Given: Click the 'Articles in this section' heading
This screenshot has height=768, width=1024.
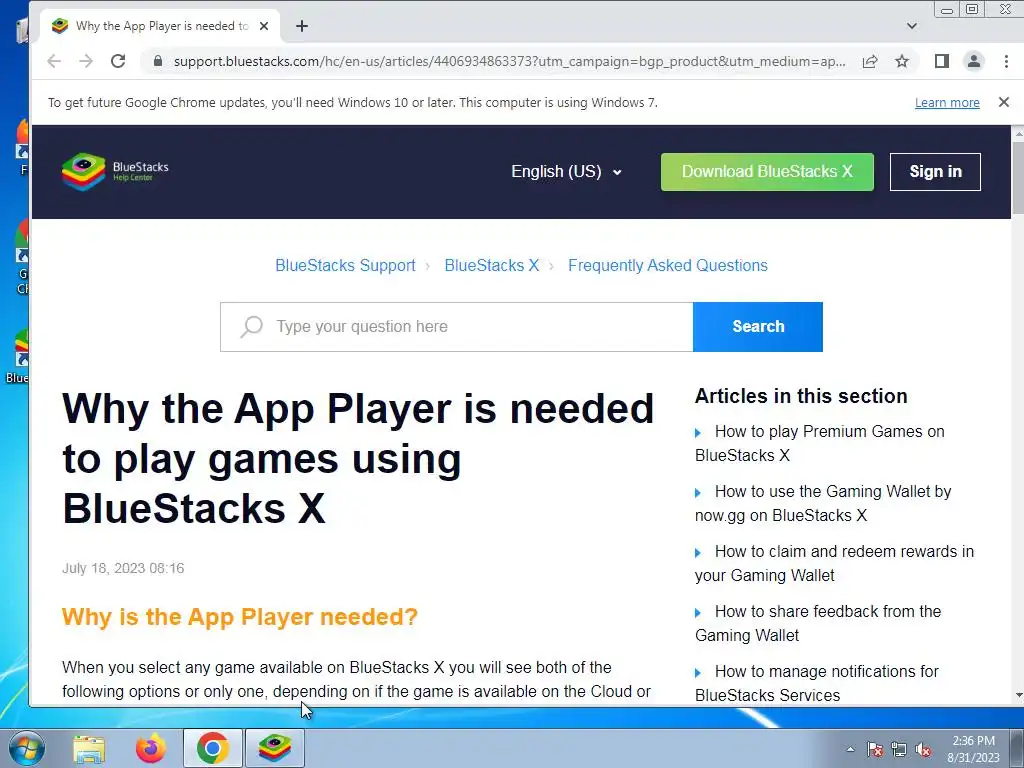Looking at the screenshot, I should 801,396.
